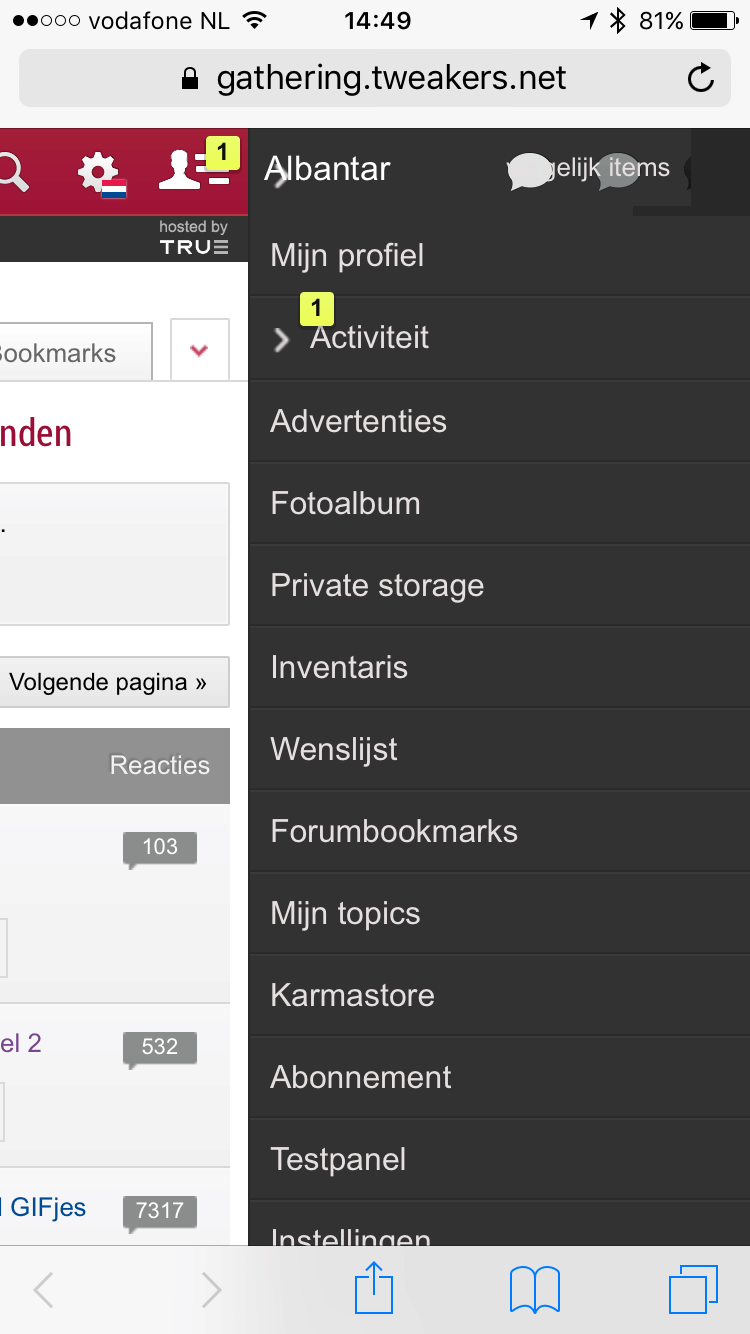Open Safari bookmarks with the book icon
Image resolution: width=750 pixels, height=1334 pixels.
534,1289
